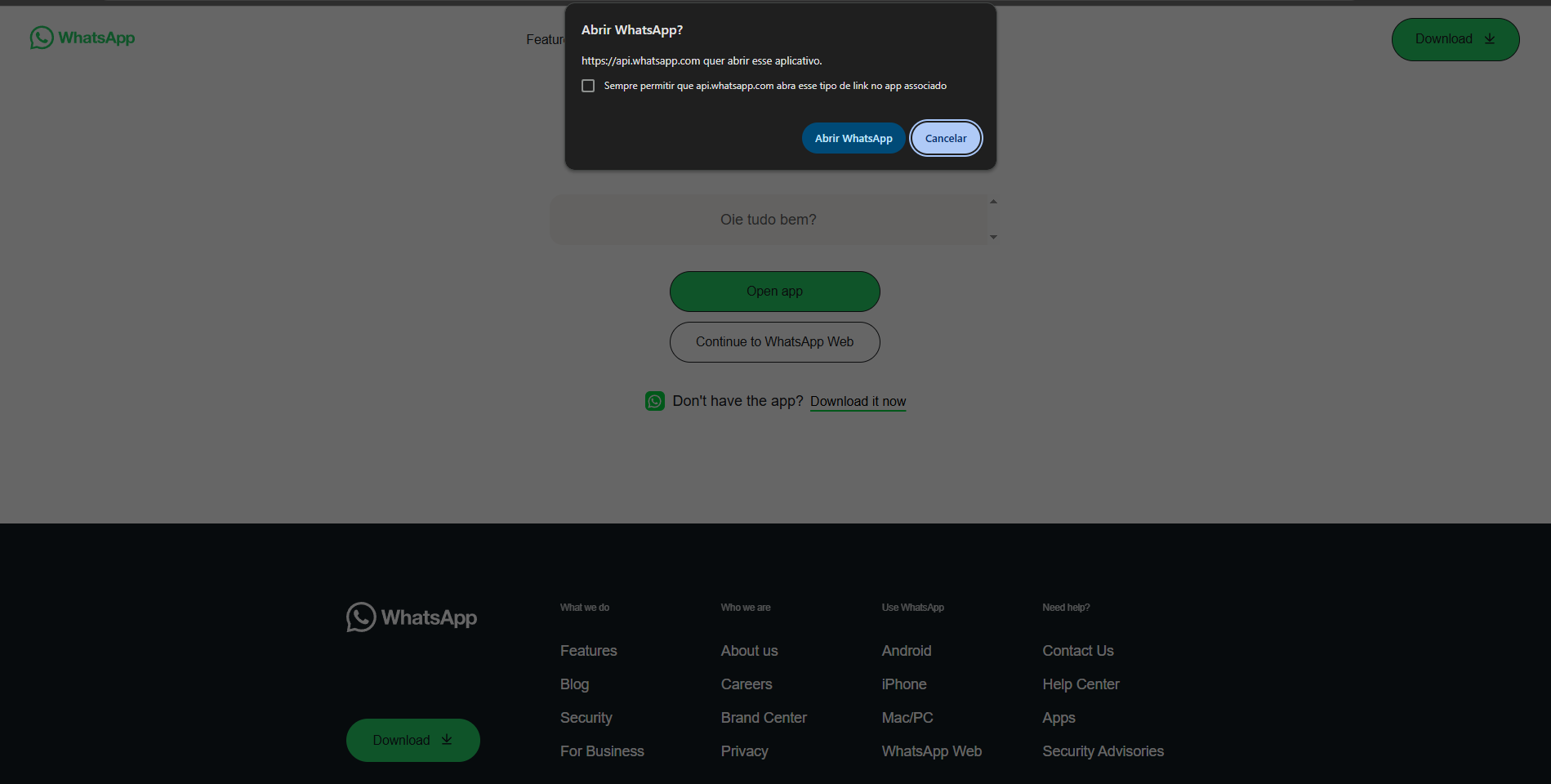Viewport: 1551px width, 784px height.
Task: Click the download arrow icon in the header button
Action: 1490,39
